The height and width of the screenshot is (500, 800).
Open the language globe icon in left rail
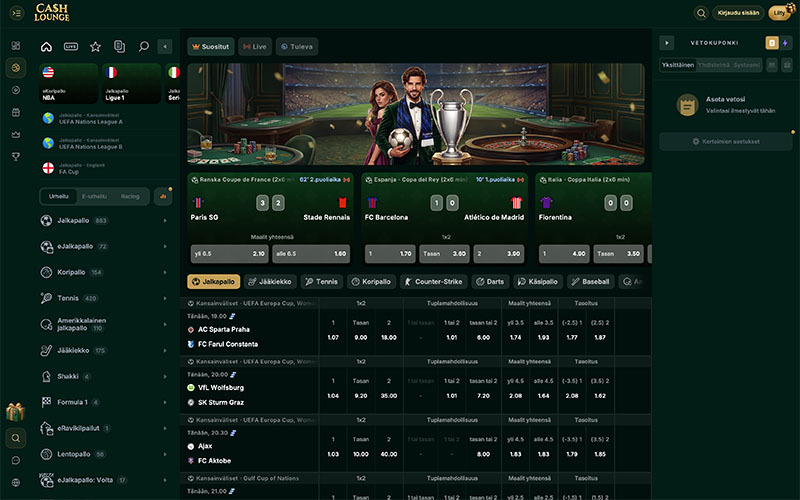click(x=16, y=482)
